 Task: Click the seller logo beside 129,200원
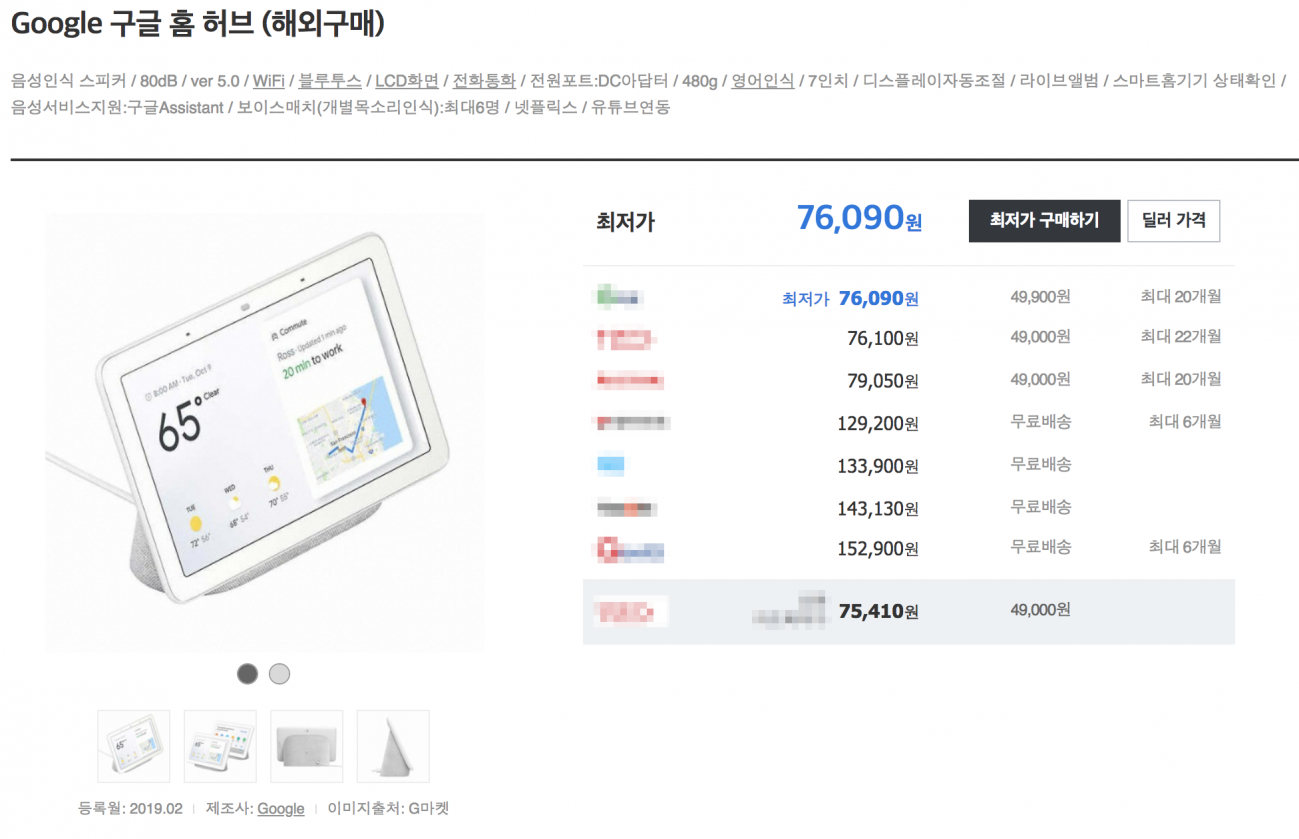point(632,423)
